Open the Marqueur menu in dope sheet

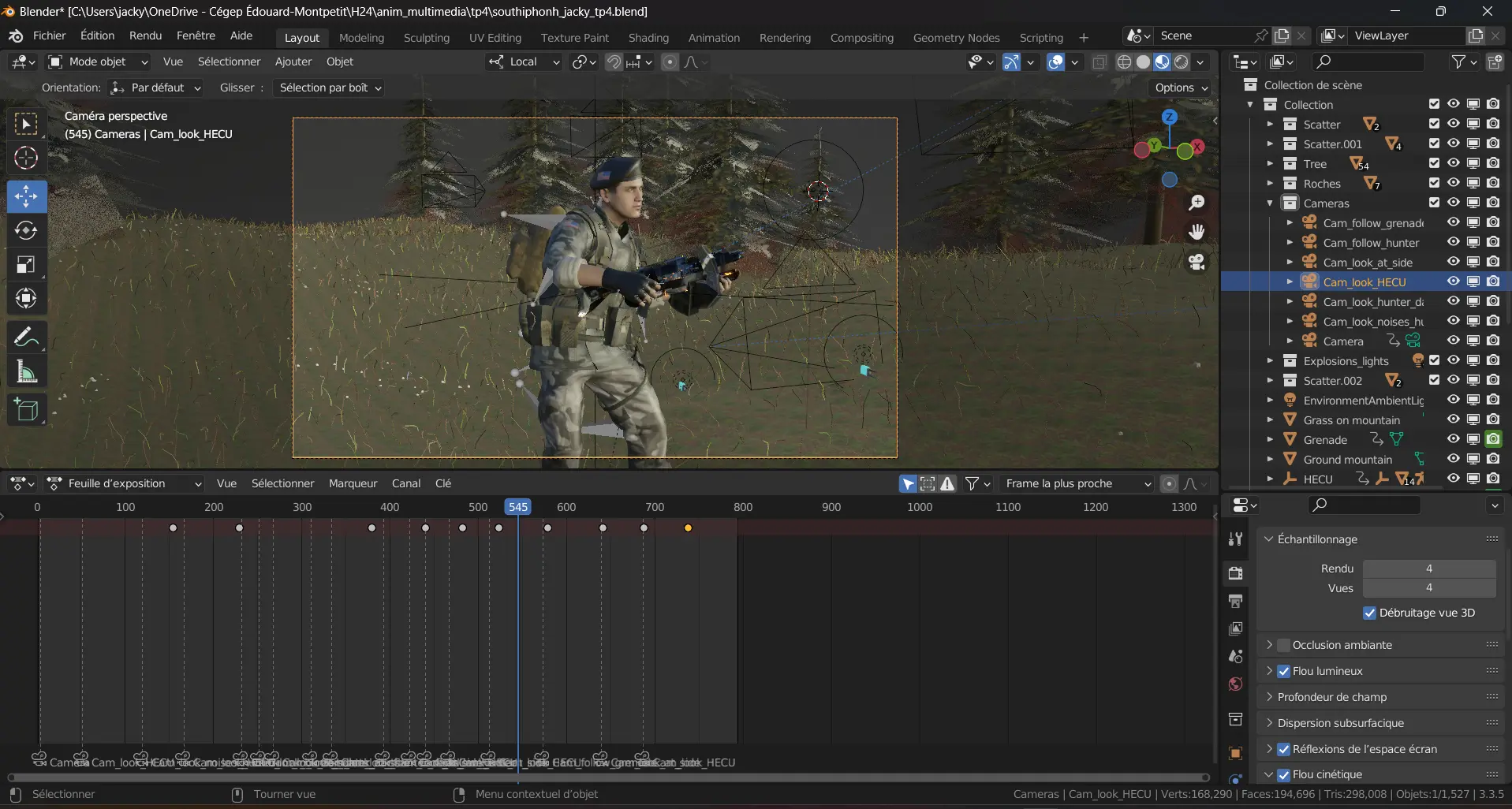[353, 483]
